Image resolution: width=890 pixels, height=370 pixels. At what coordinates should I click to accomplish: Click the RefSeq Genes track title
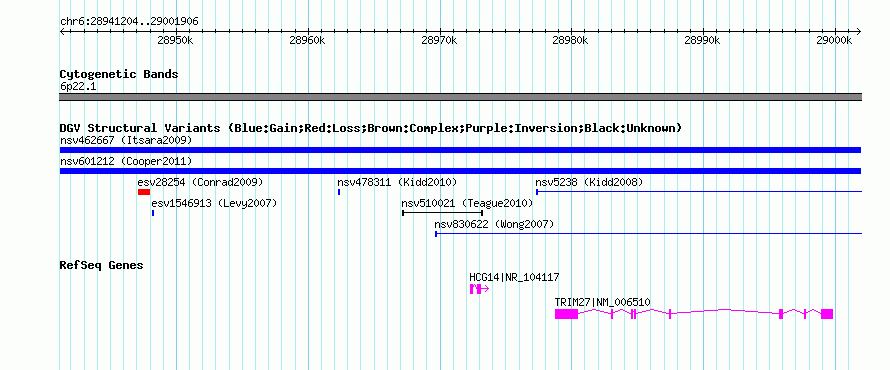[102, 265]
